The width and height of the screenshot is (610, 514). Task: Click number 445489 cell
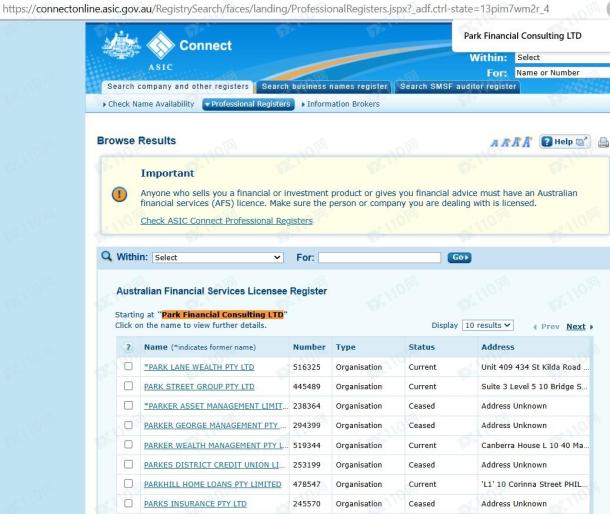tap(307, 386)
